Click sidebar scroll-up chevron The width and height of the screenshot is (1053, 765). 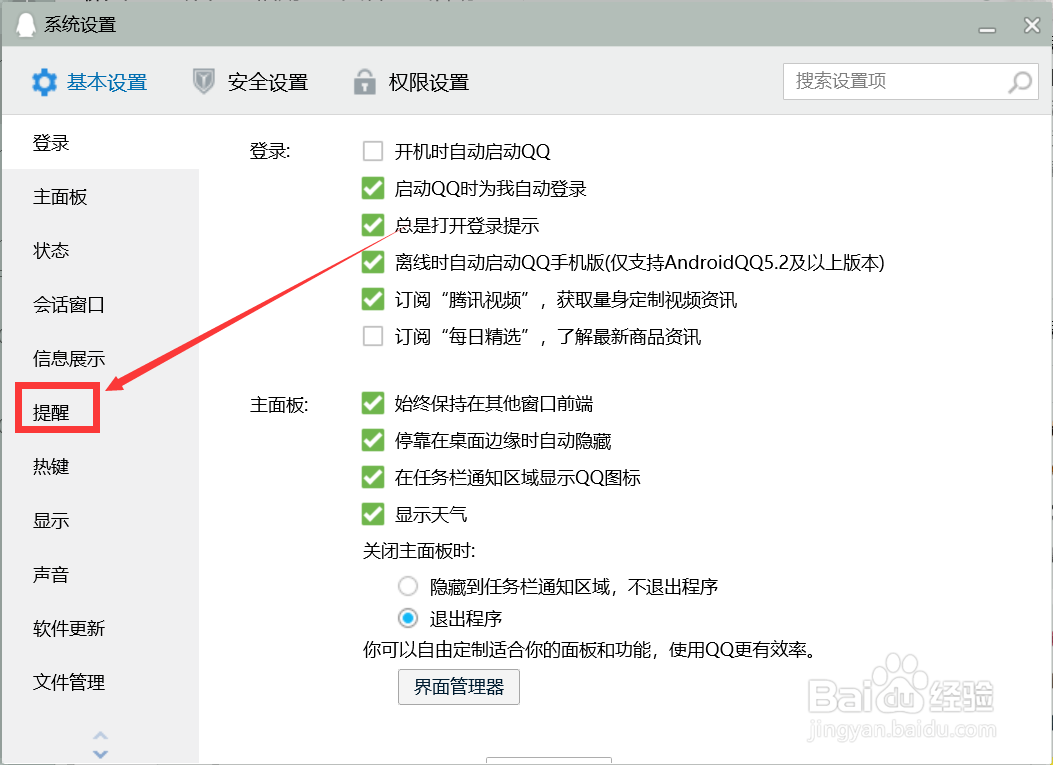[100, 735]
